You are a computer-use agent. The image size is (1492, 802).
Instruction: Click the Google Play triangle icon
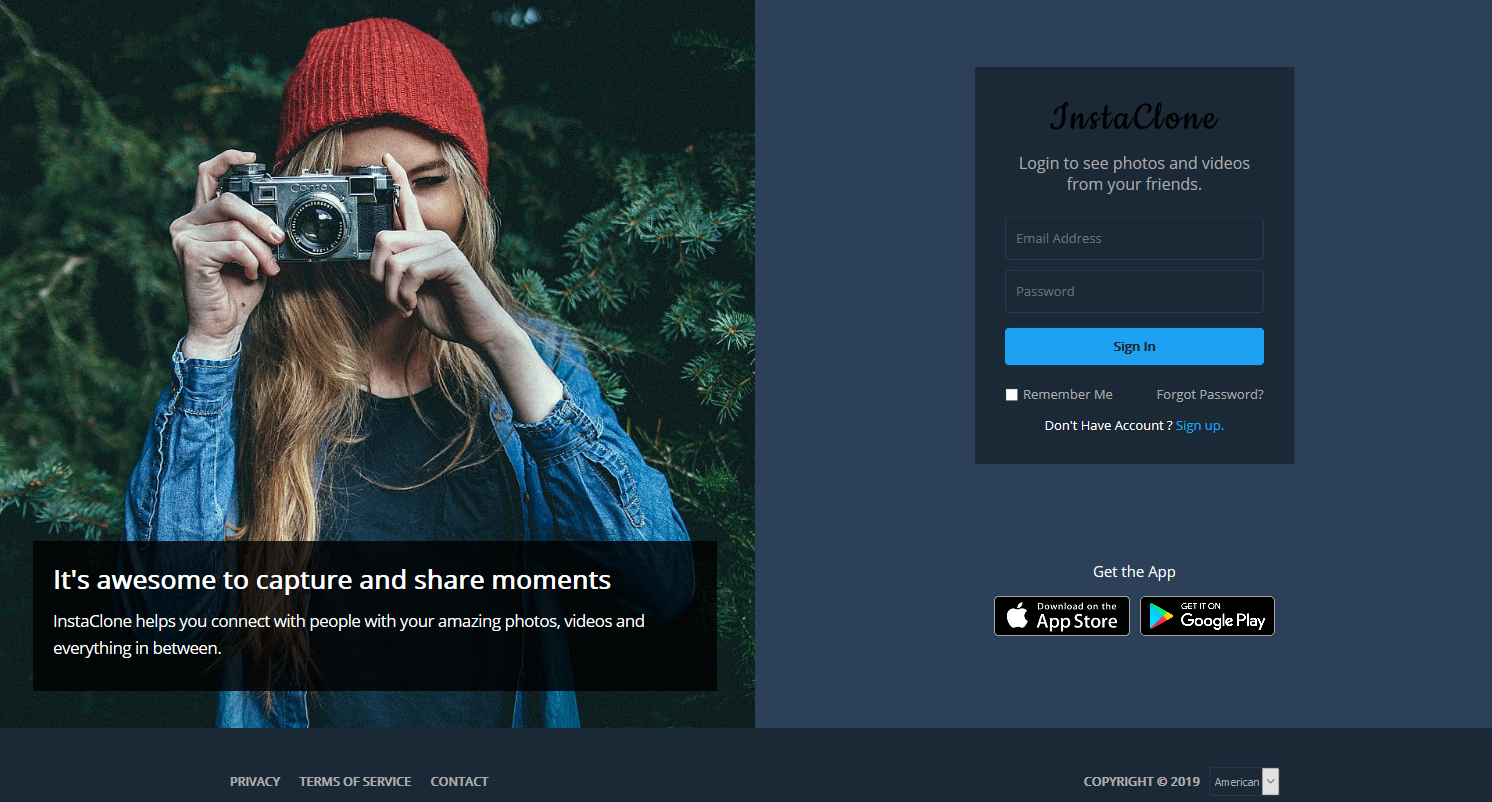[x=1160, y=617]
